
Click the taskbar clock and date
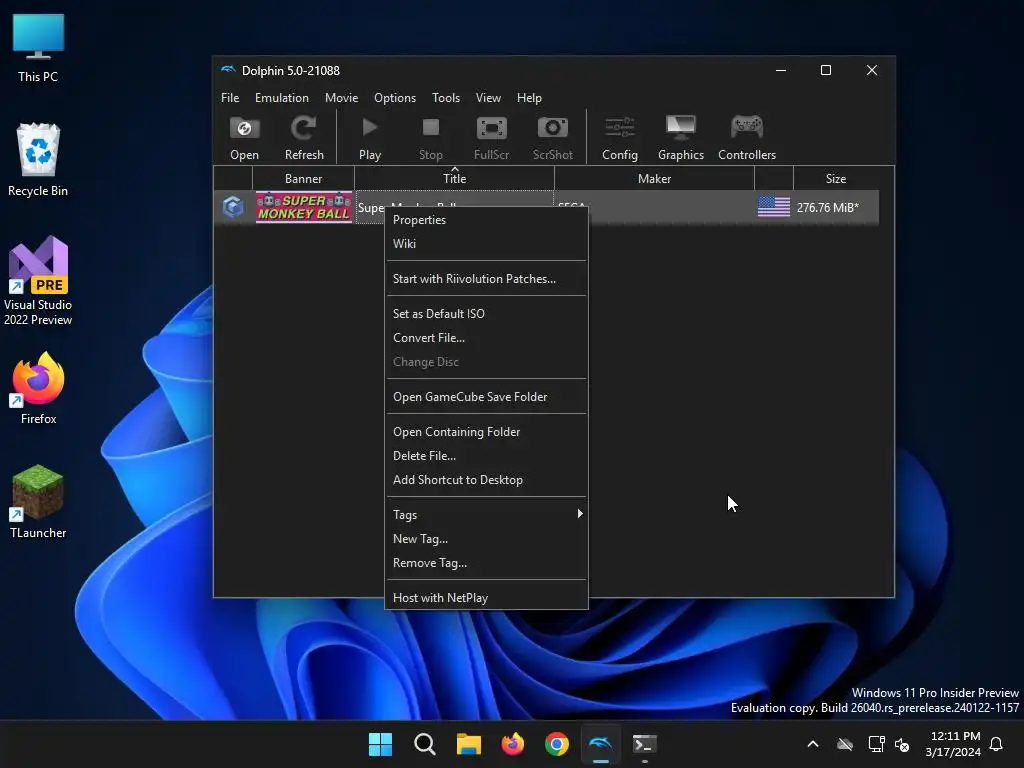pos(953,744)
